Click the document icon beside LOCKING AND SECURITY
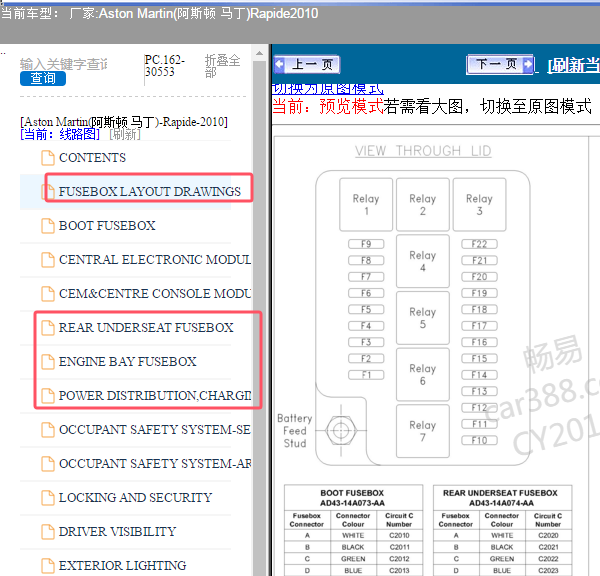The height and width of the screenshot is (576, 600). click(x=48, y=498)
